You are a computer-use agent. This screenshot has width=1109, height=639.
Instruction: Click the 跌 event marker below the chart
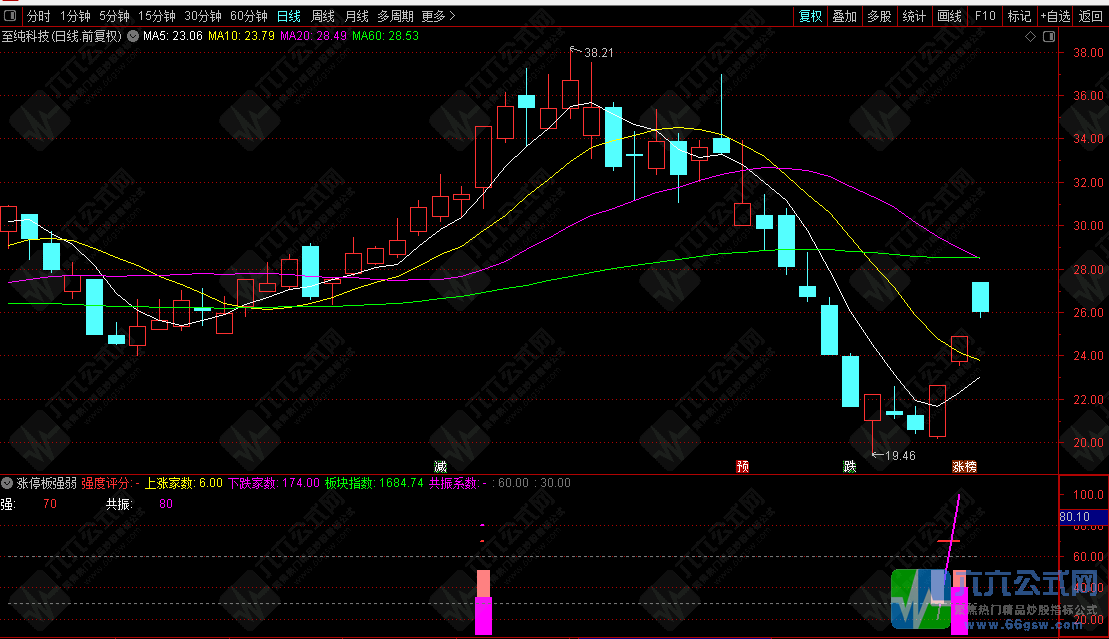[849, 466]
